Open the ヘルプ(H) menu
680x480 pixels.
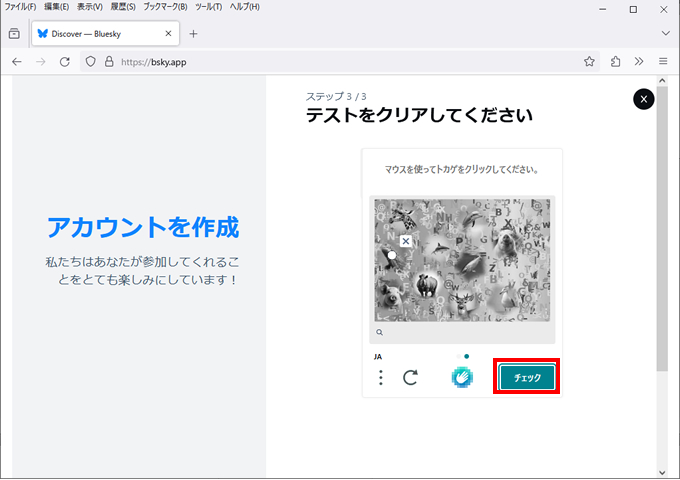coord(245,7)
